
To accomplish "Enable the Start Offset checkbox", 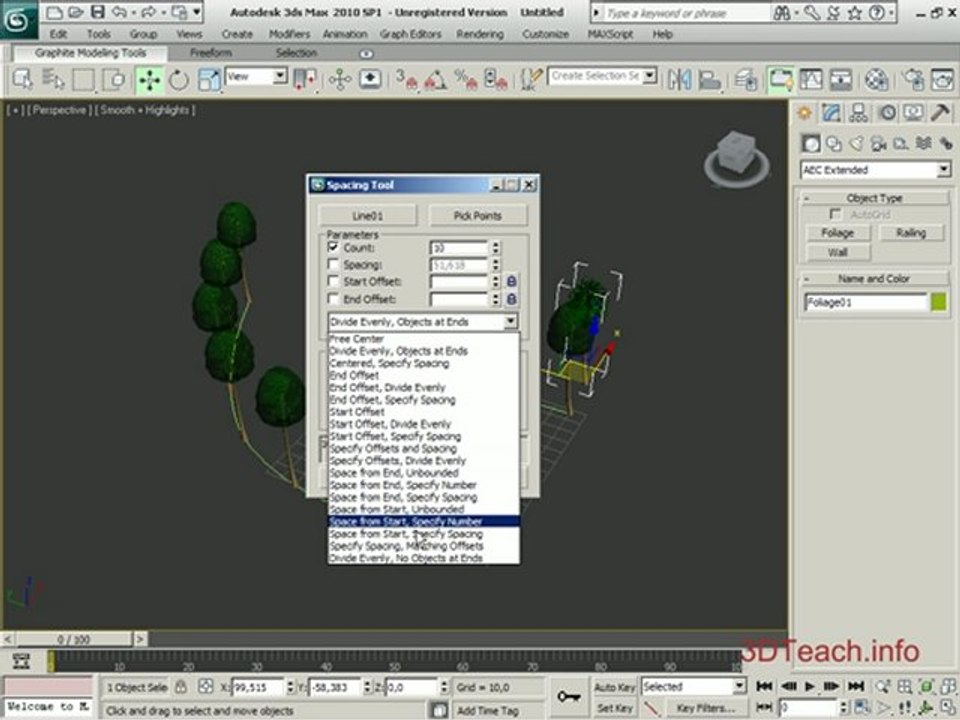I will coord(333,282).
